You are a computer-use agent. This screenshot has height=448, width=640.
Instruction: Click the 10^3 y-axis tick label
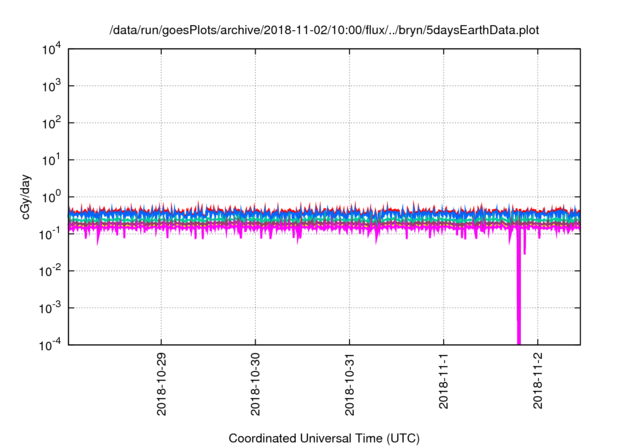coord(52,86)
